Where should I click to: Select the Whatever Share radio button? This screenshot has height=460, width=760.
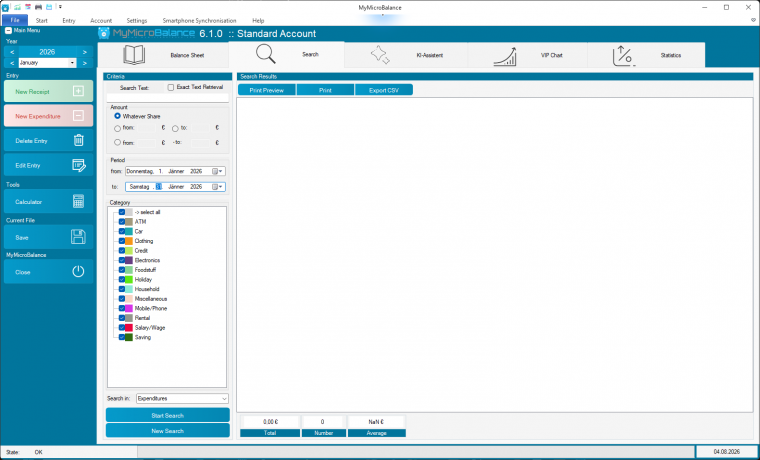click(x=117, y=116)
